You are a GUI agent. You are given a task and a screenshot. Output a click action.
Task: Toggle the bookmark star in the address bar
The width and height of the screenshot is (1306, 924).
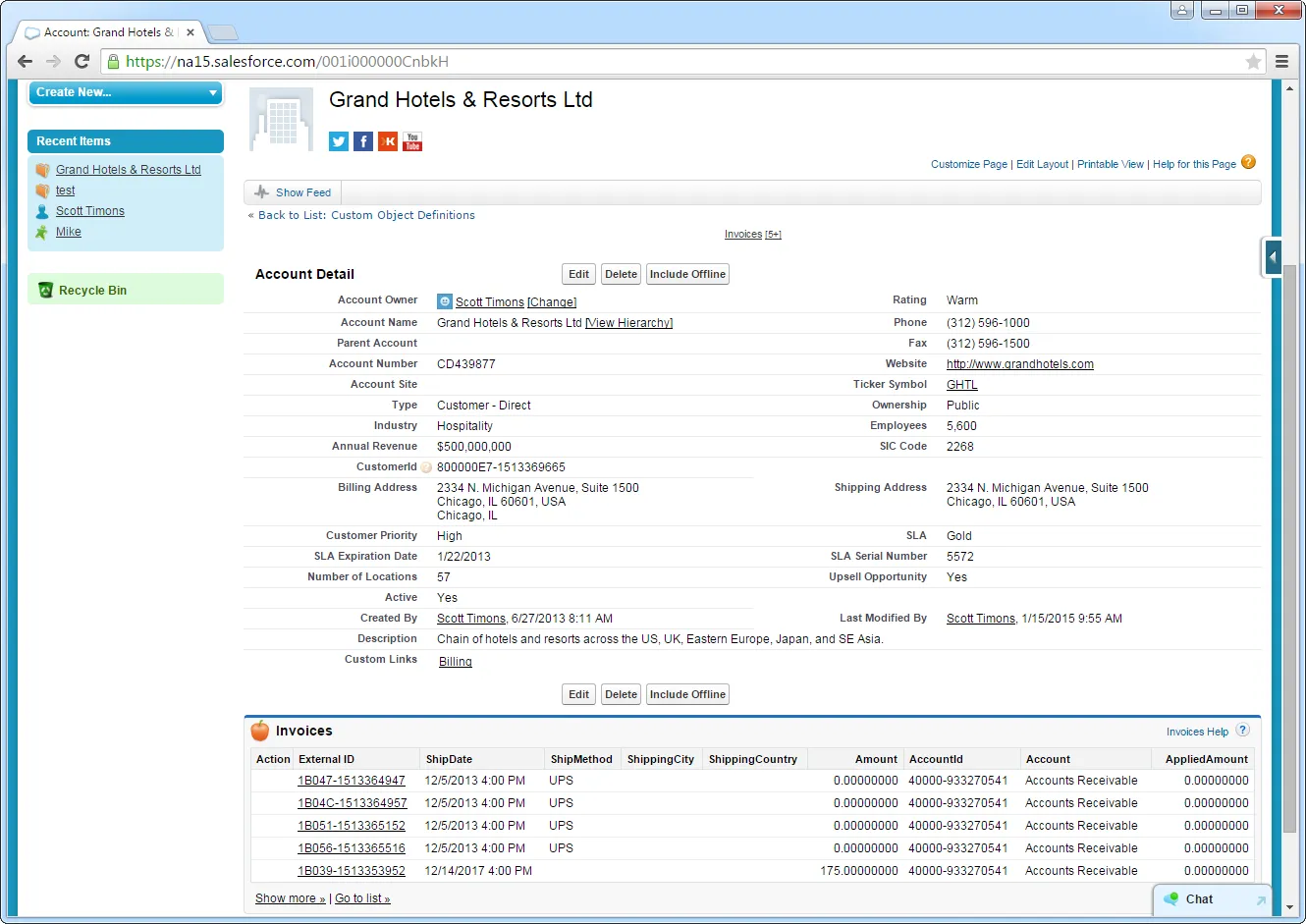(1253, 61)
